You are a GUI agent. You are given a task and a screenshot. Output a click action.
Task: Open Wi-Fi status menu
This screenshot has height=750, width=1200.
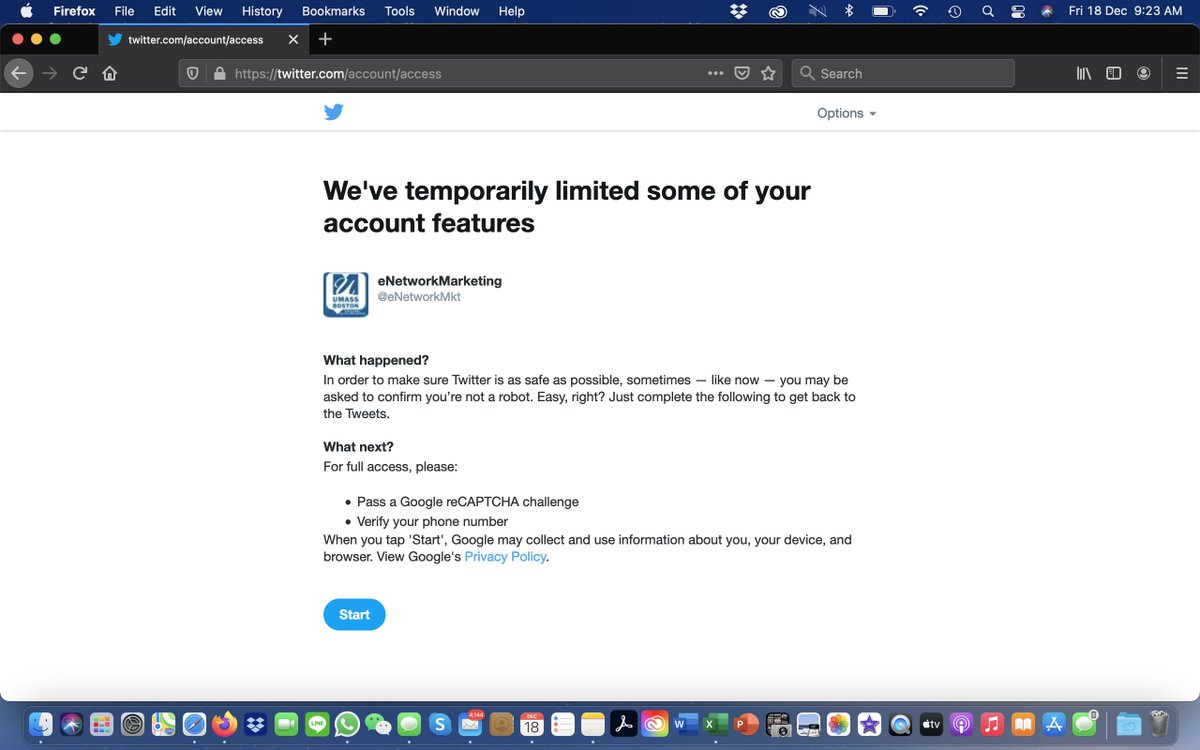point(920,11)
